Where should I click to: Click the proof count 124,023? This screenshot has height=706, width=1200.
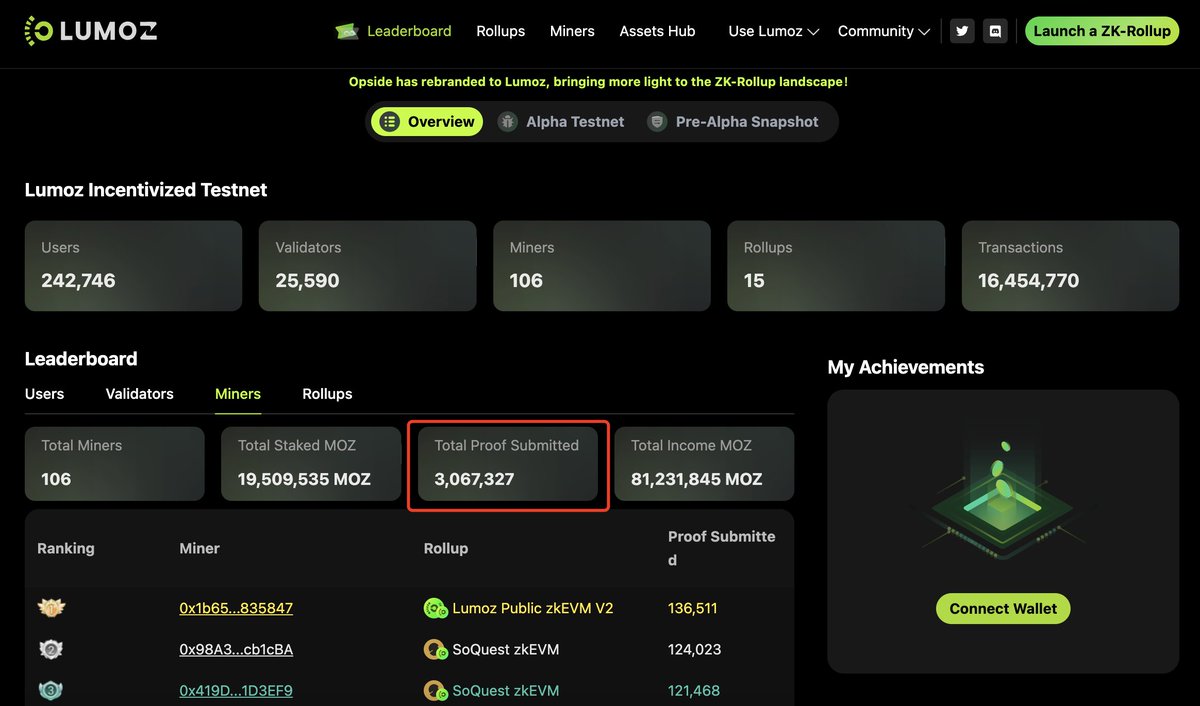pyautogui.click(x=692, y=649)
